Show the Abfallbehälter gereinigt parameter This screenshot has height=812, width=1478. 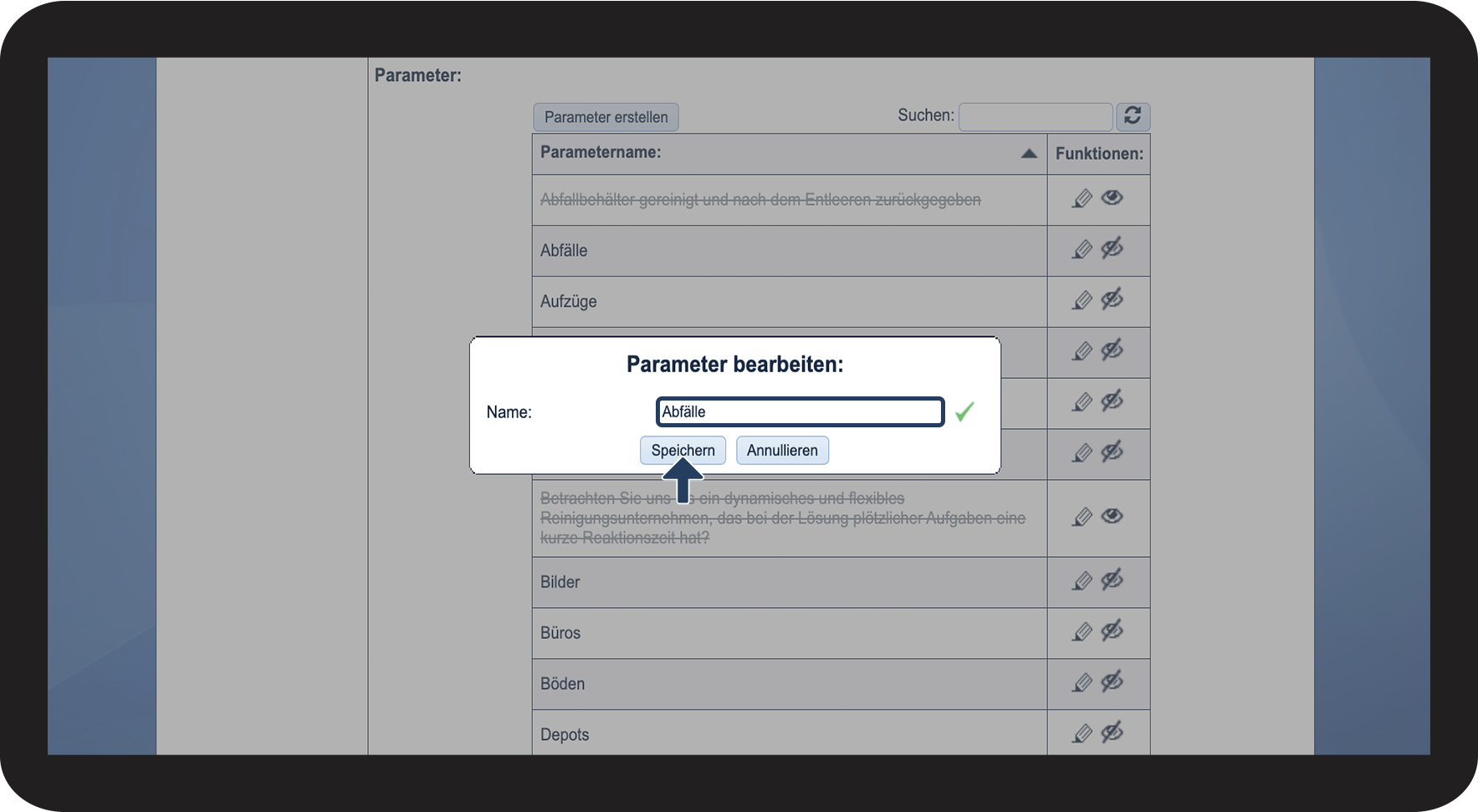pos(1112,198)
